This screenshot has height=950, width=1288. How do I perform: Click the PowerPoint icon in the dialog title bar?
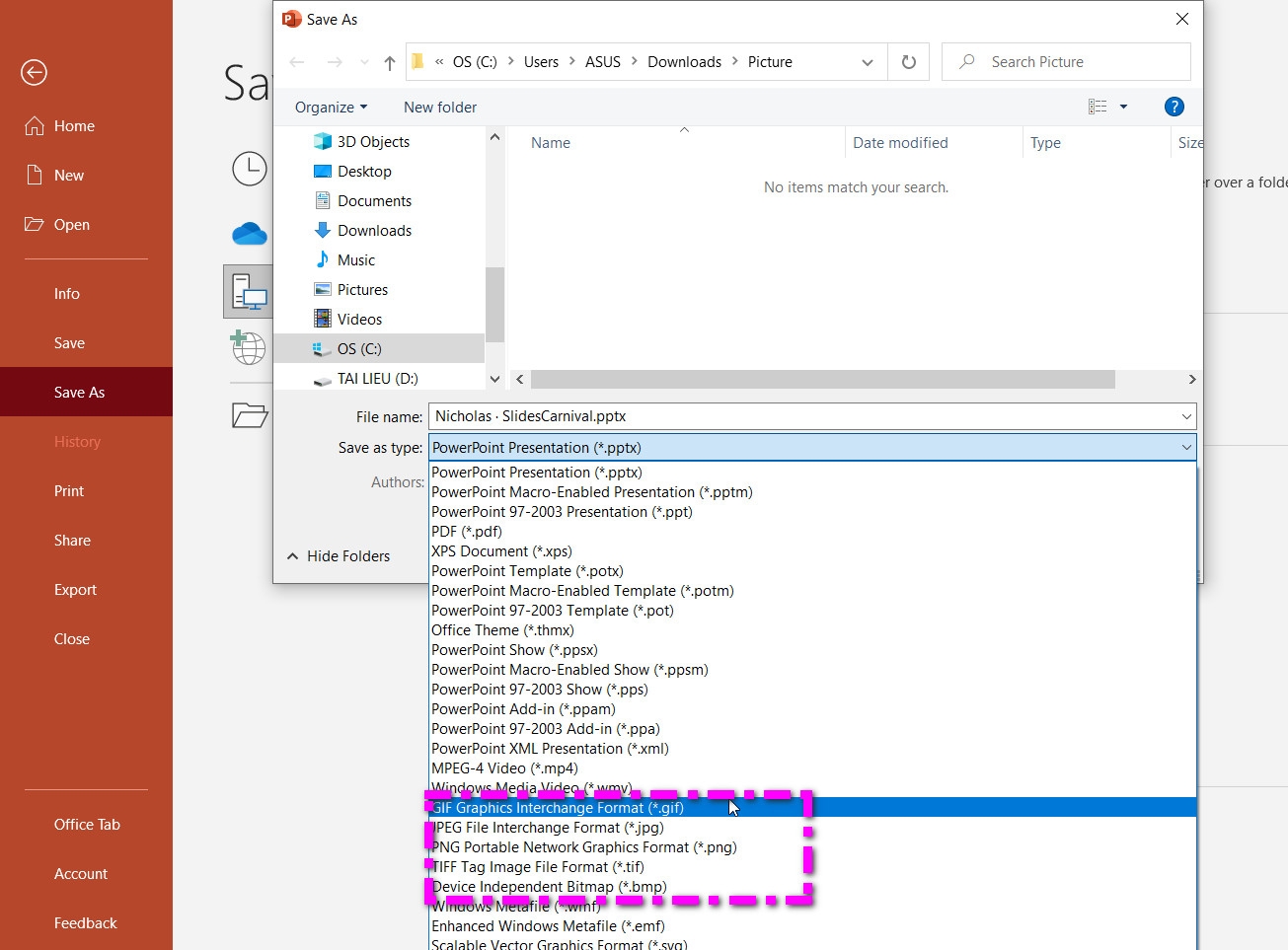pyautogui.click(x=290, y=18)
